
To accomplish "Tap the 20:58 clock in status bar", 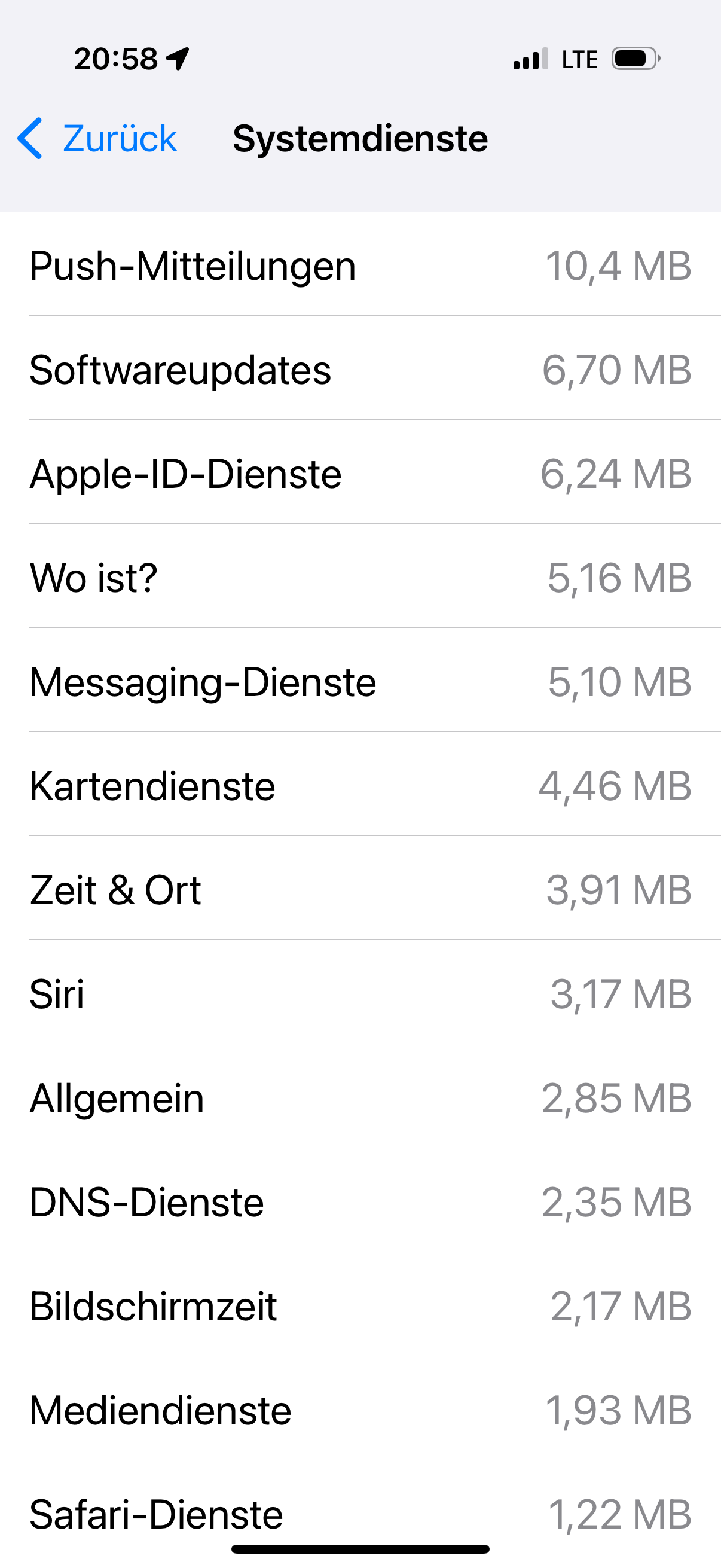I will click(x=115, y=59).
